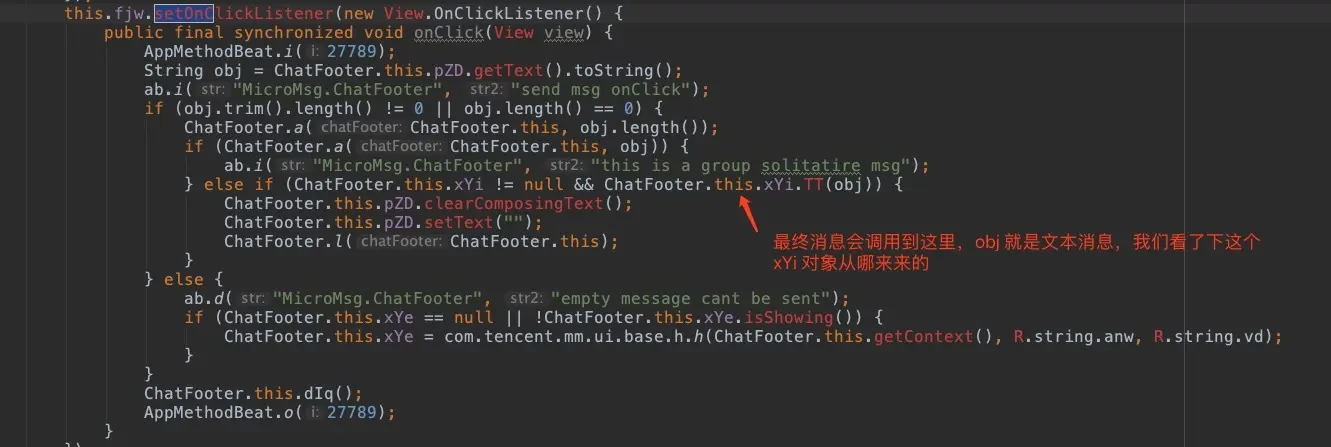
Task: Click the AppMethodBeat.o call with 27789
Action: pyautogui.click(x=269, y=412)
